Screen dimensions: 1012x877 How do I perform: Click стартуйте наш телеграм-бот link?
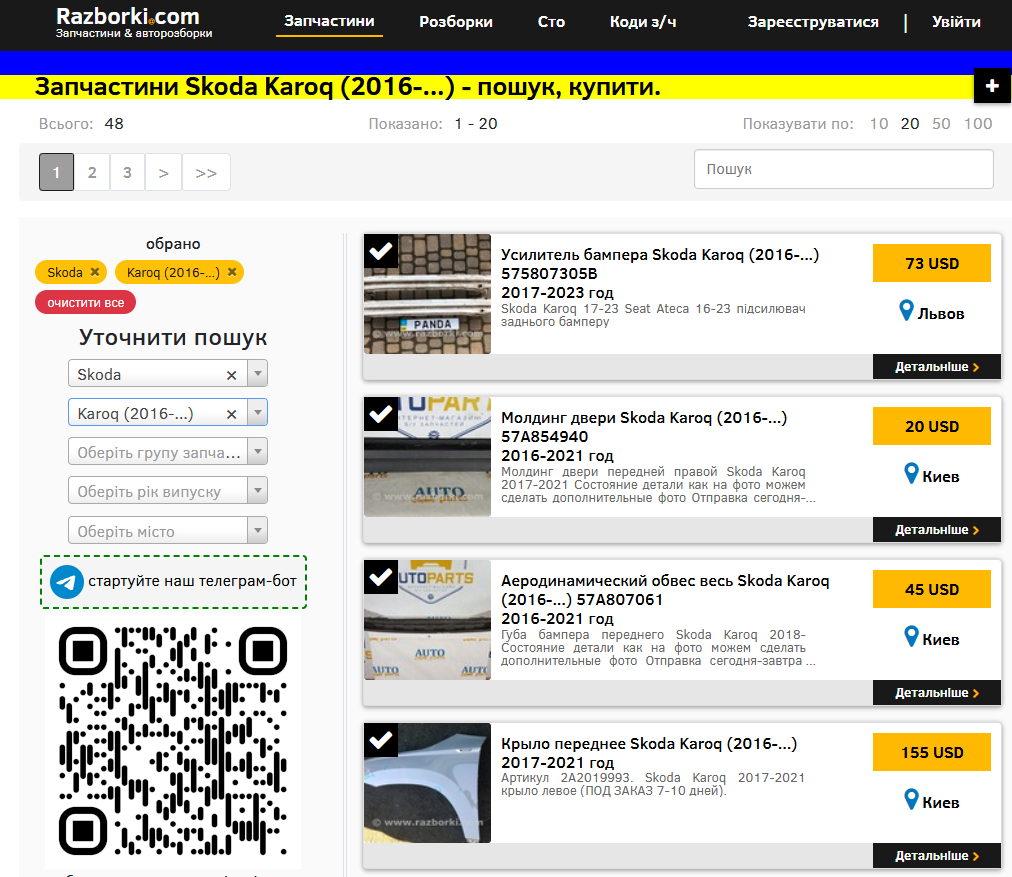(192, 581)
